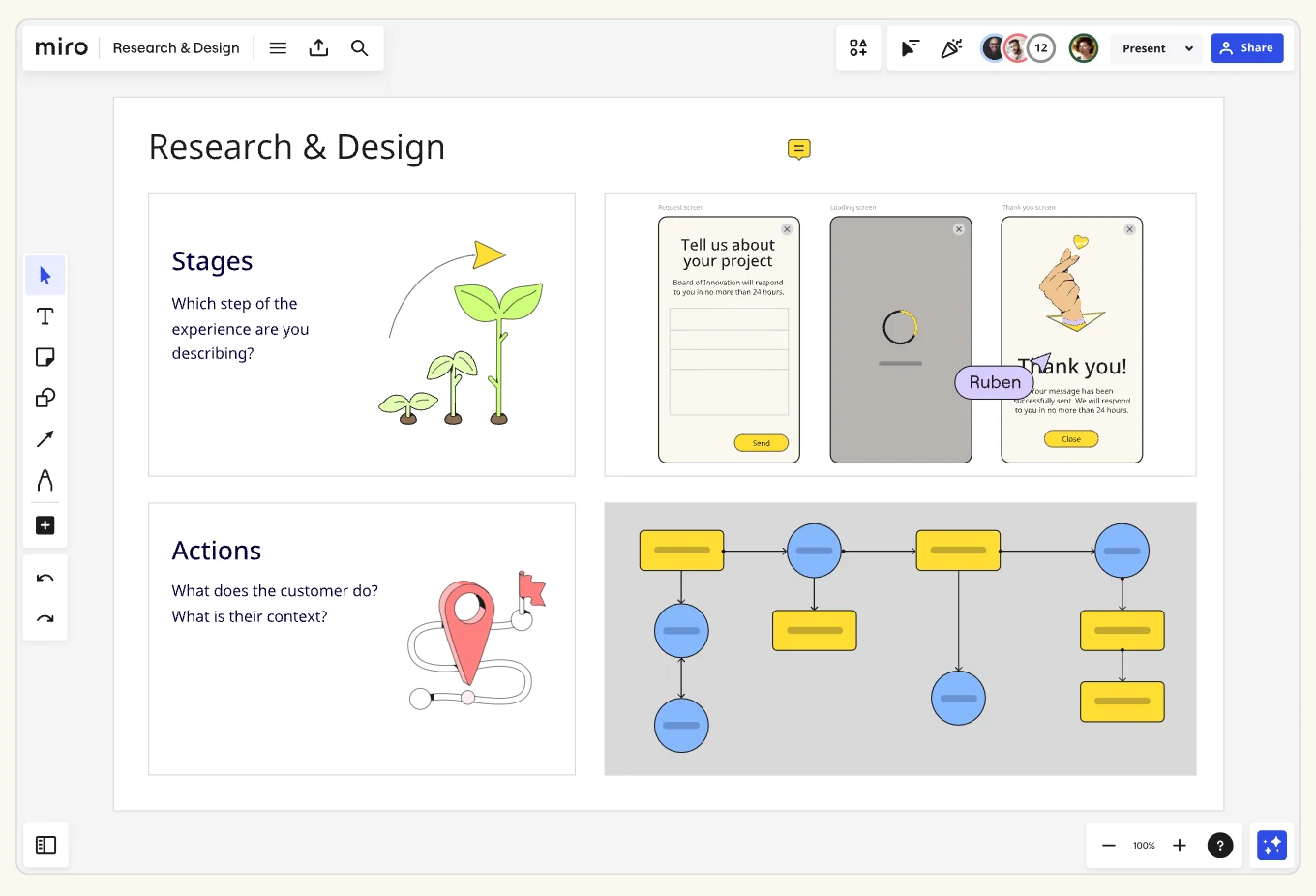Toggle the Miro AI assistant

(1271, 845)
